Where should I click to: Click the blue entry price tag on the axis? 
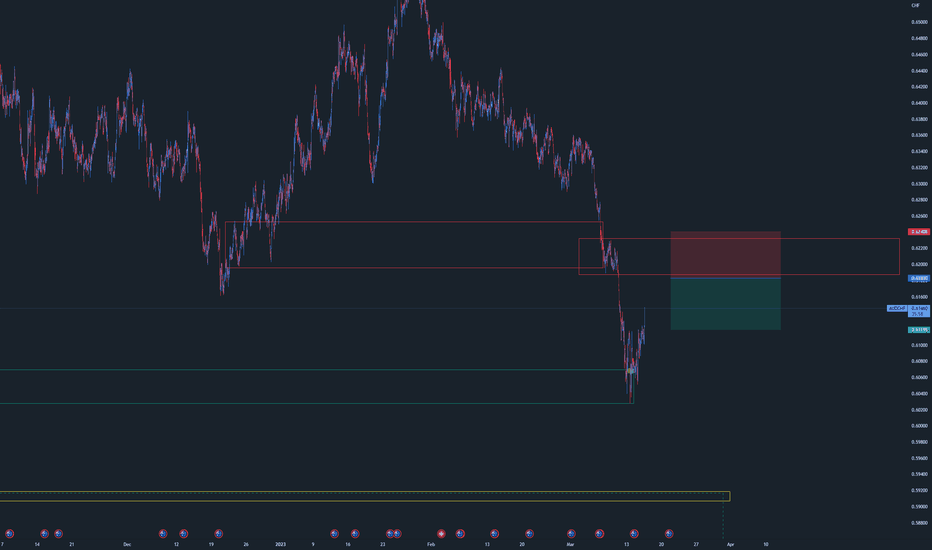919,278
